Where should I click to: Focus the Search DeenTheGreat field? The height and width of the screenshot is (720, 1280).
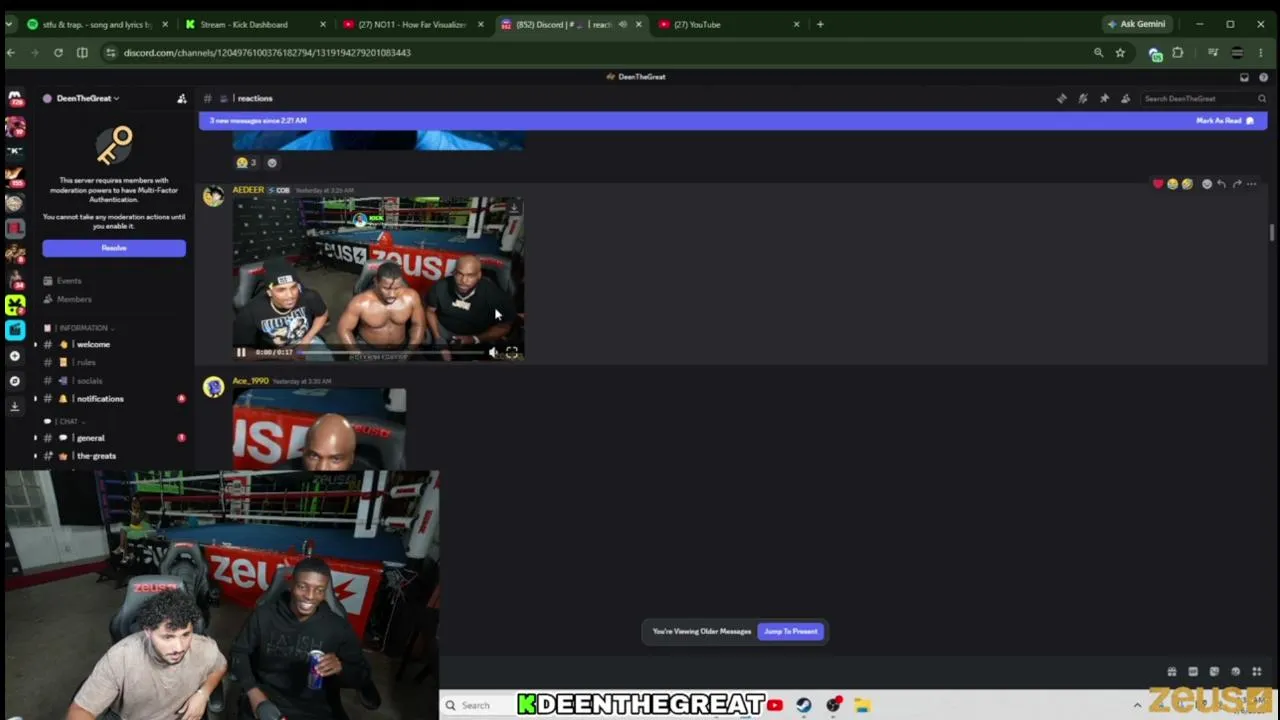1204,98
